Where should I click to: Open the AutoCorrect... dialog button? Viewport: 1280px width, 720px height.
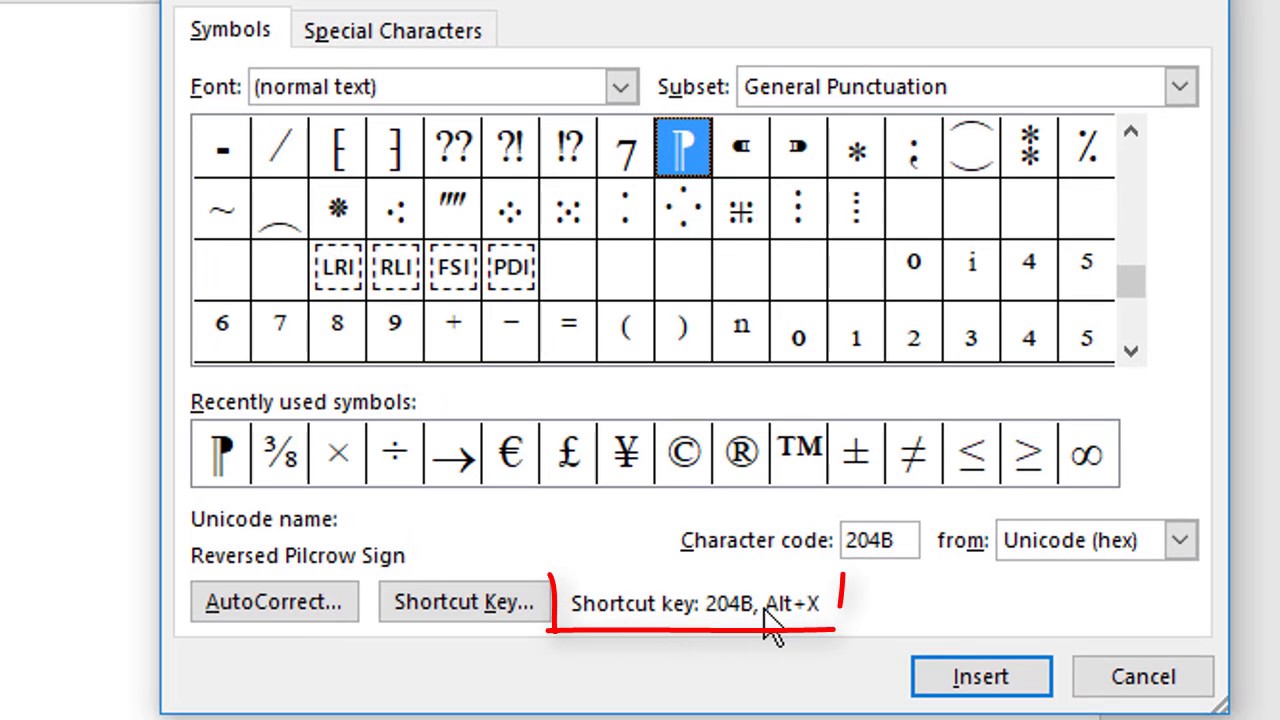coord(274,602)
